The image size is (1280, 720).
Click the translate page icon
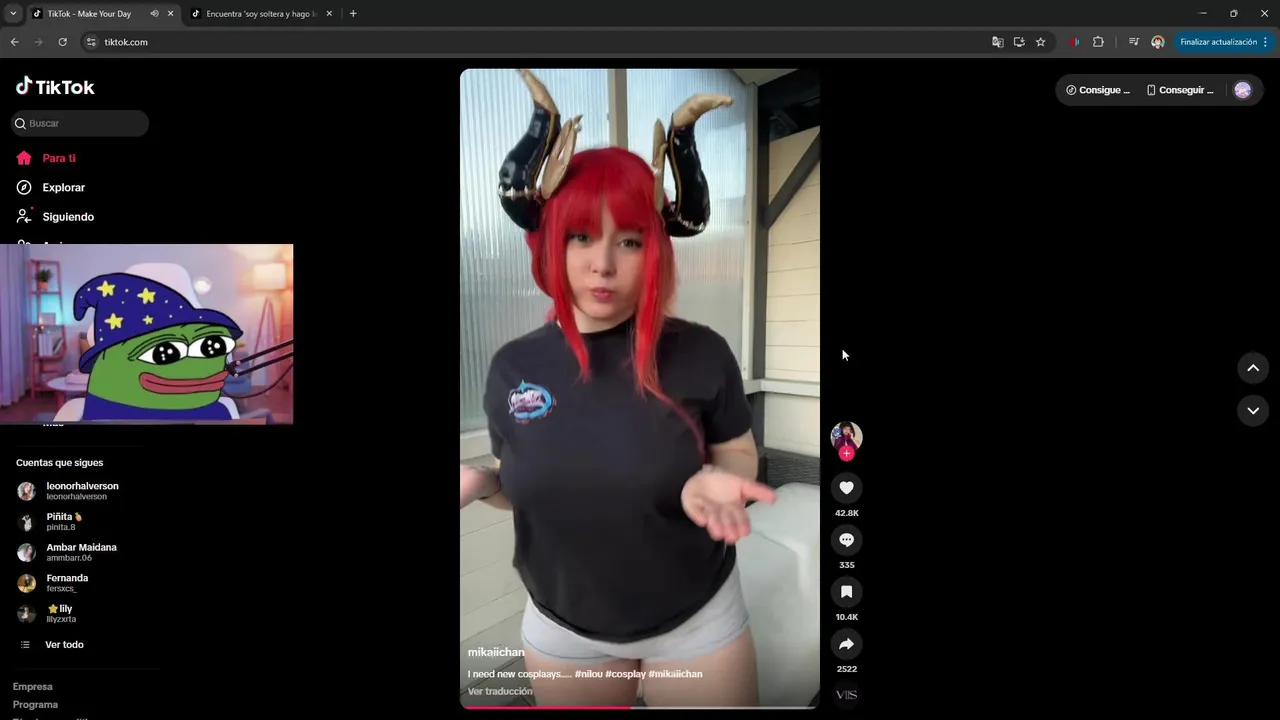[x=997, y=42]
